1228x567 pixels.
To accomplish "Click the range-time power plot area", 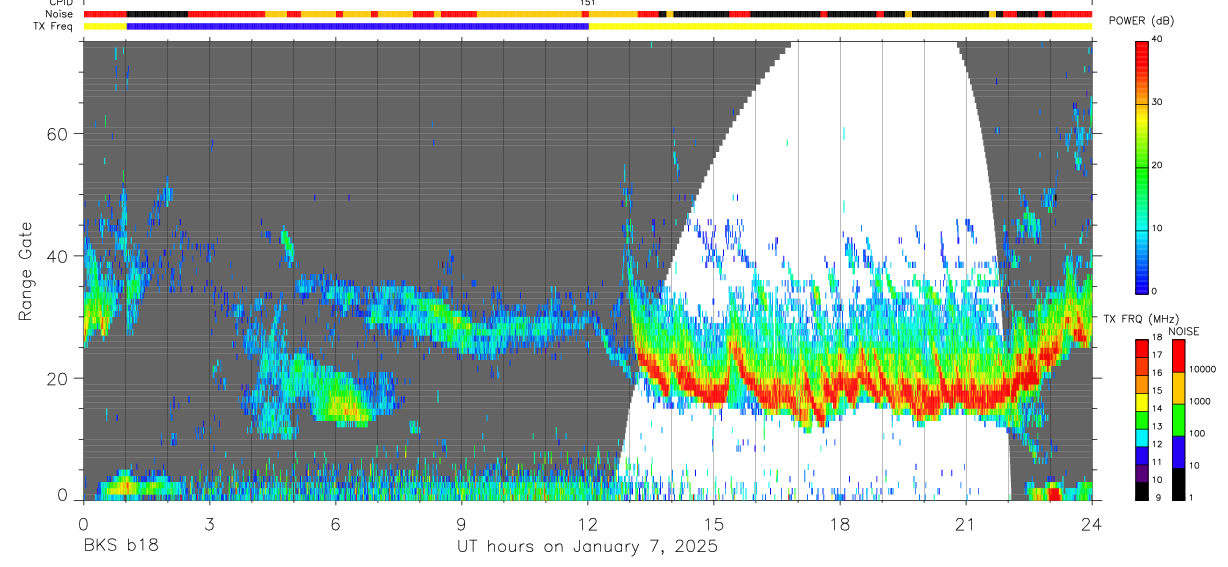I will 587,270.
